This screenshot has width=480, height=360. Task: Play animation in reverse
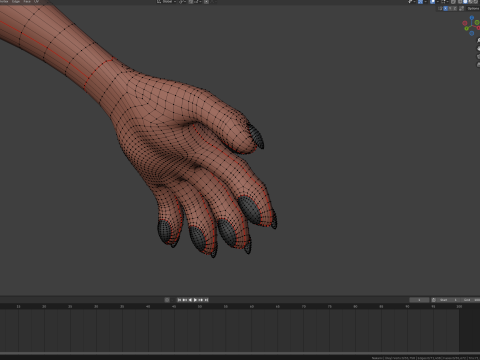190,300
